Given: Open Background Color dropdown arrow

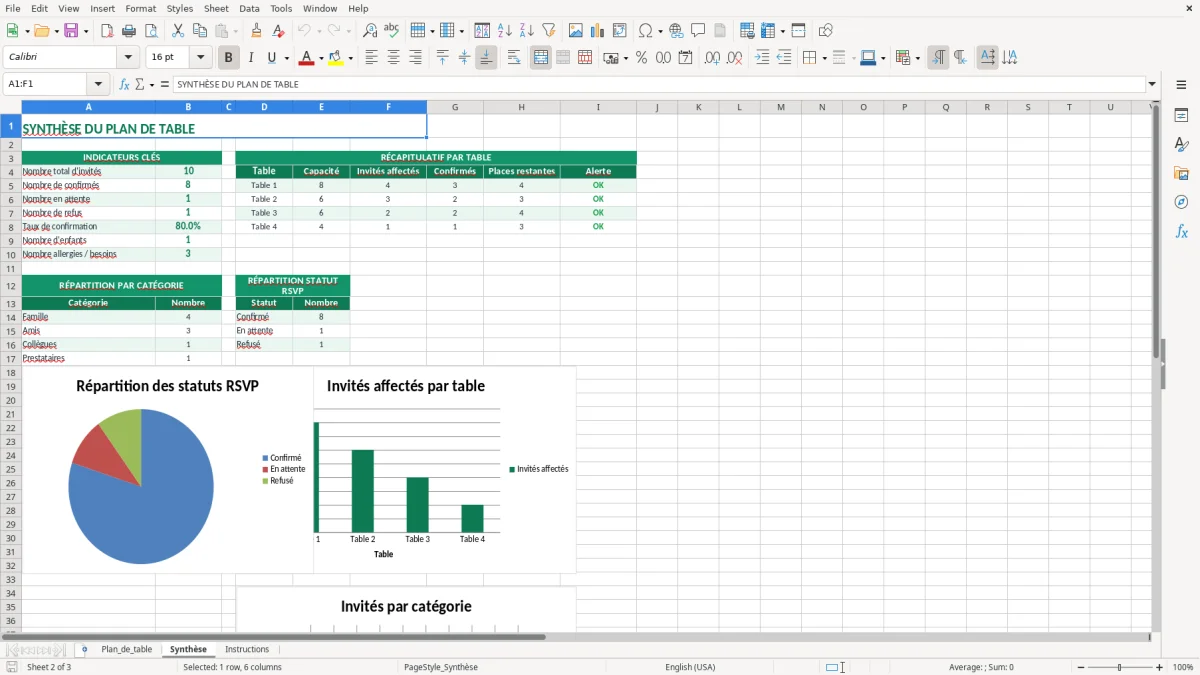Looking at the screenshot, I should 350,58.
